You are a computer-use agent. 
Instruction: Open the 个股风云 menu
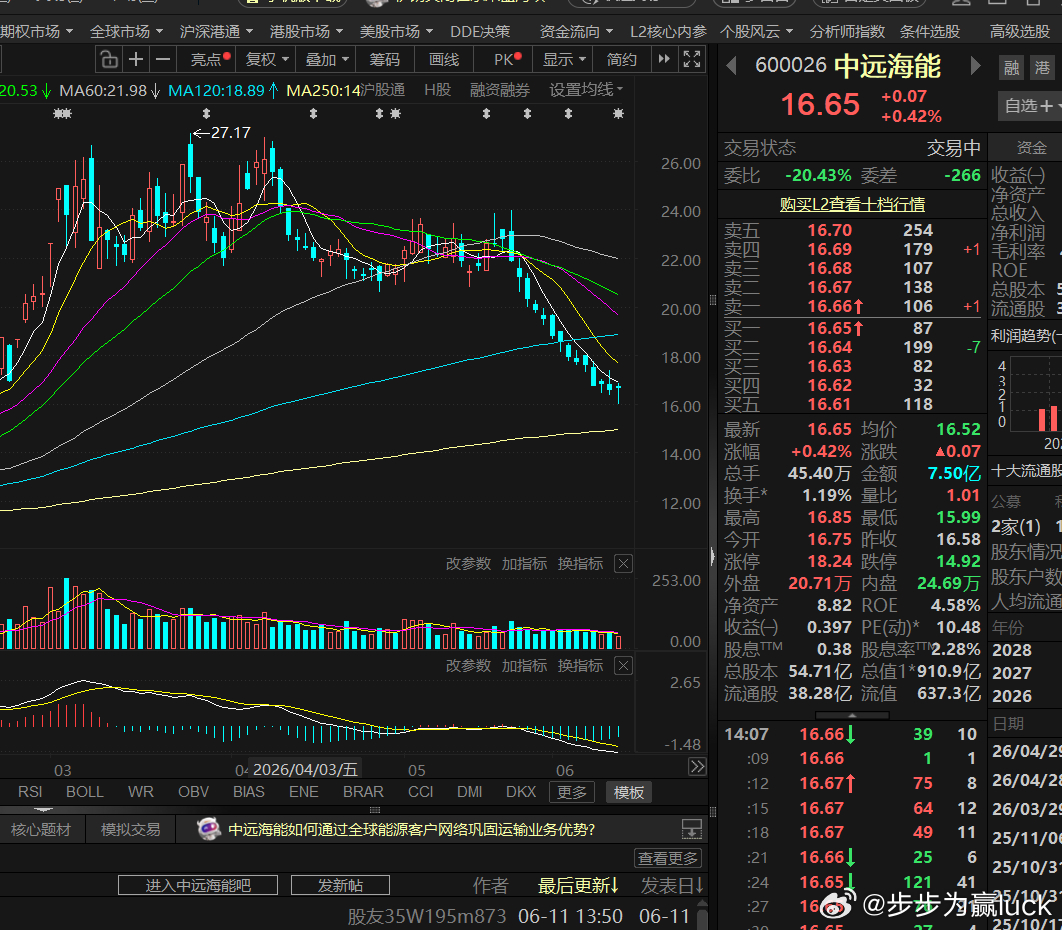pyautogui.click(x=757, y=32)
